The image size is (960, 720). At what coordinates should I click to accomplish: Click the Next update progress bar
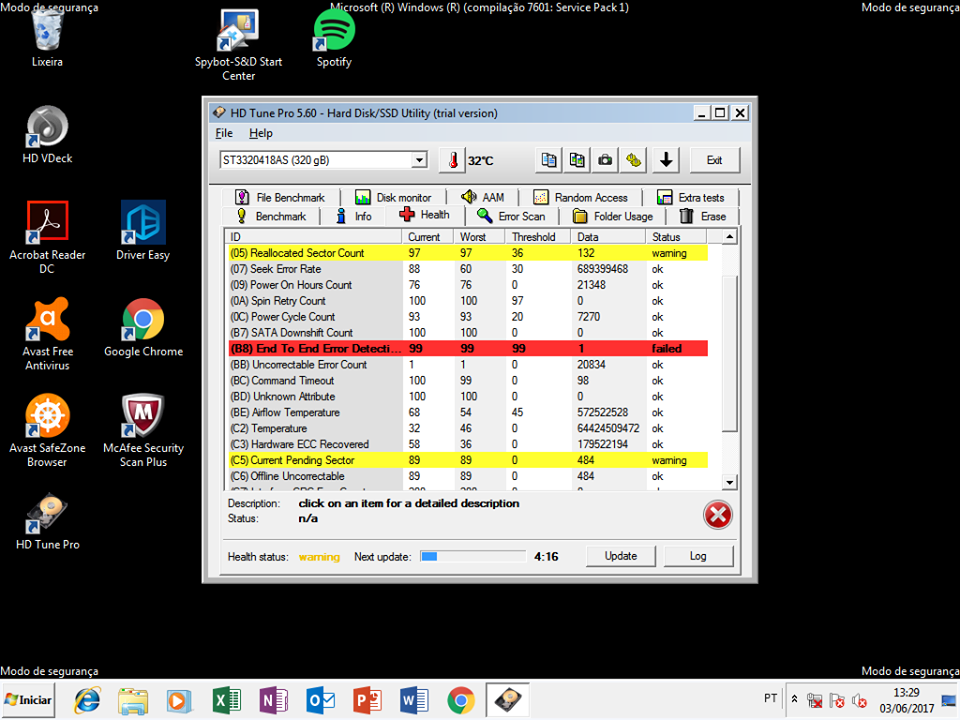(x=473, y=556)
